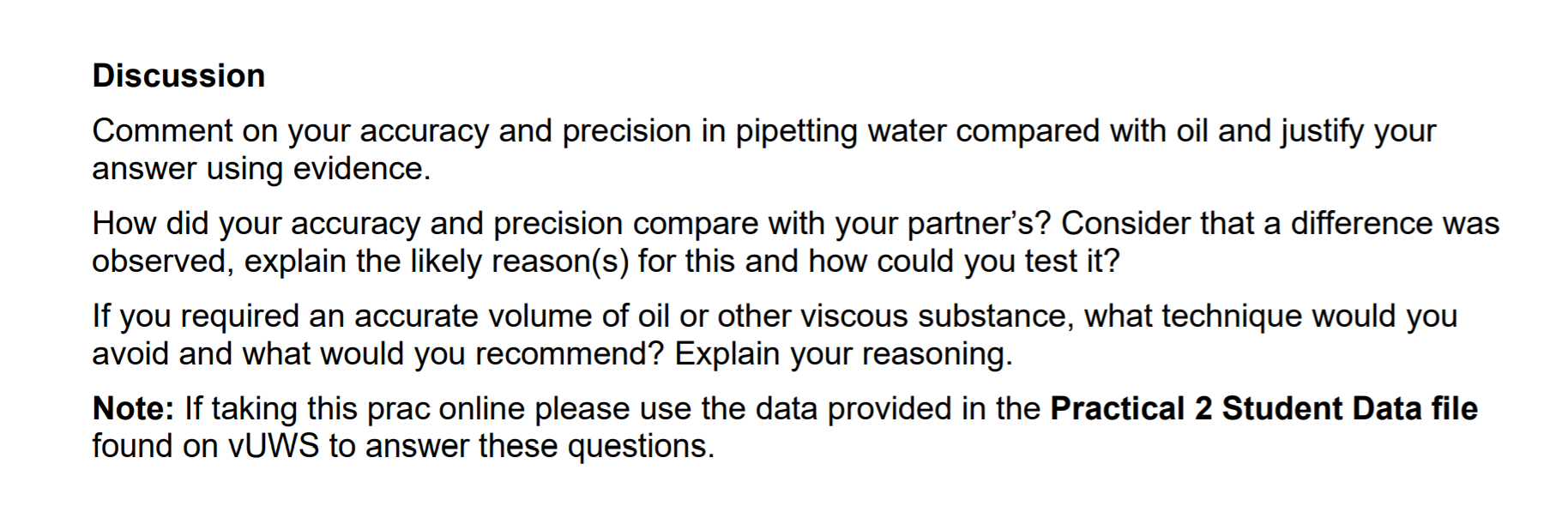
Task: Click the word 'justify' in the first paragraph
Action: click(1322, 131)
